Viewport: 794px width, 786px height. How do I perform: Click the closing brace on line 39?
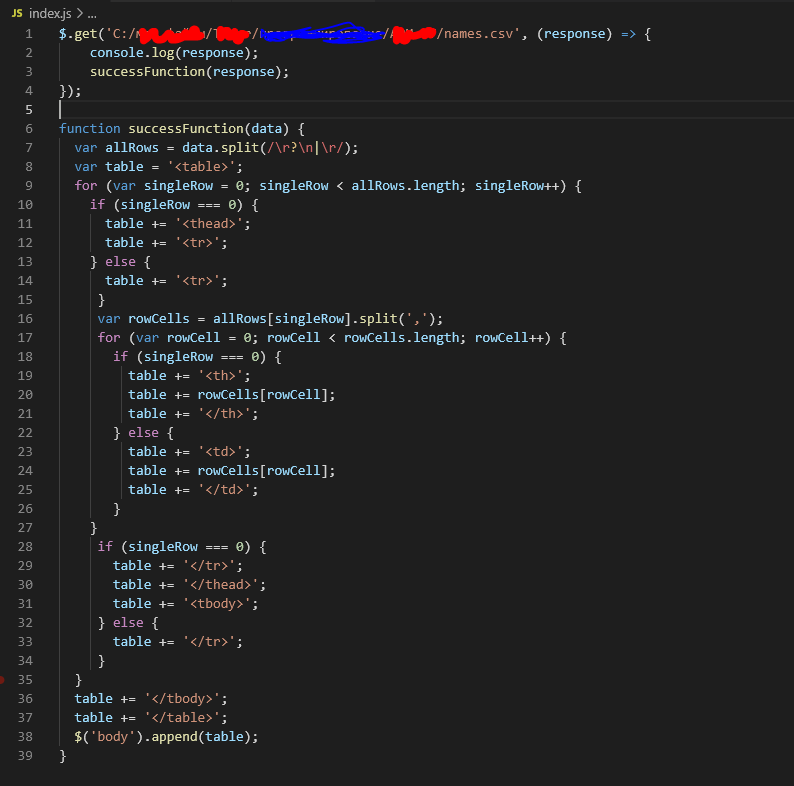[63, 756]
